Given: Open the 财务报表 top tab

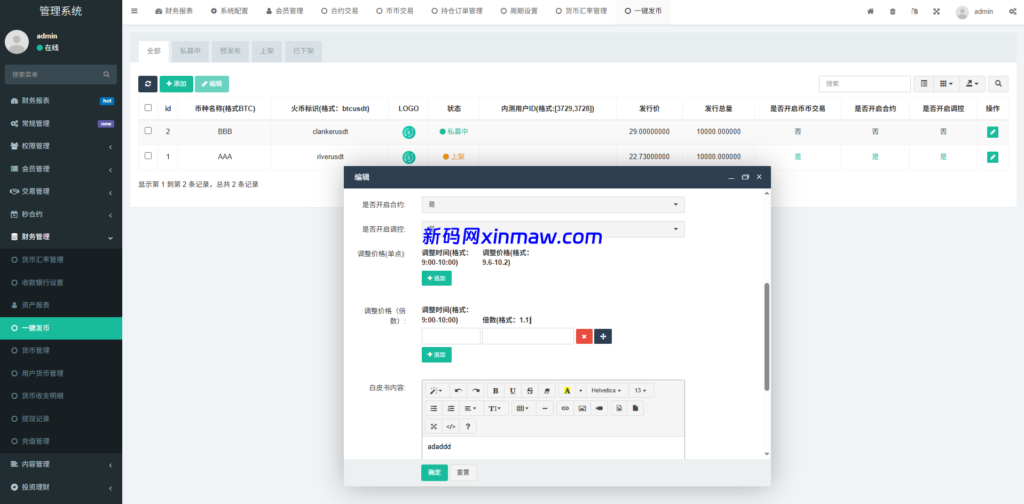Looking at the screenshot, I should pyautogui.click(x=174, y=11).
